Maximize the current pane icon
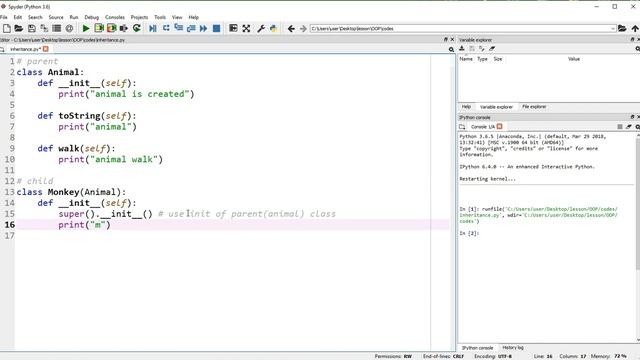The image size is (640, 360). (233, 28)
